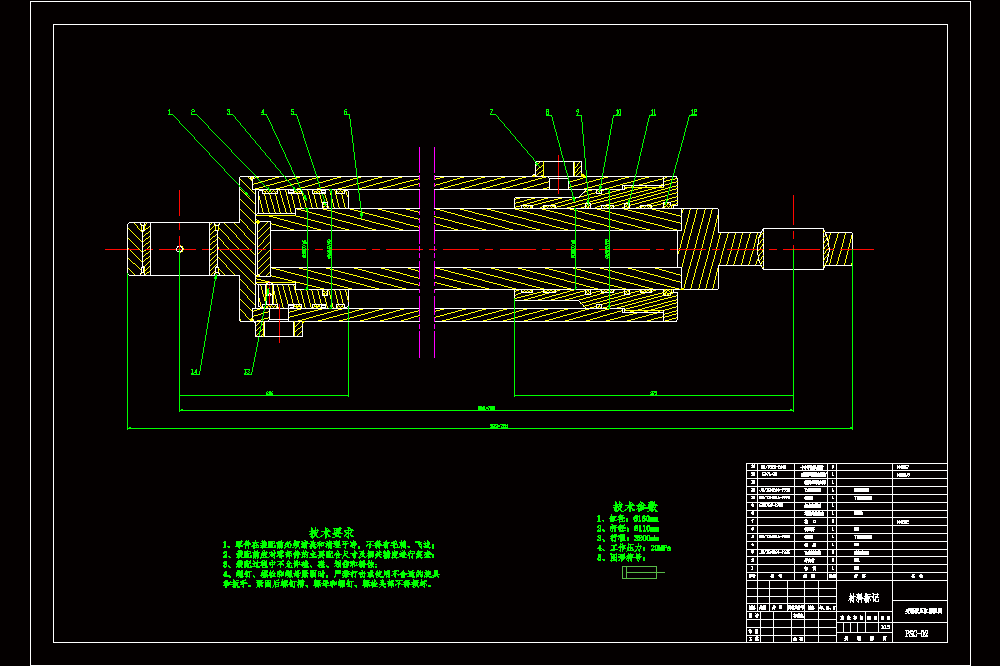The image size is (1000, 666).
Task: Select the second technical requirement line
Action: (329, 555)
